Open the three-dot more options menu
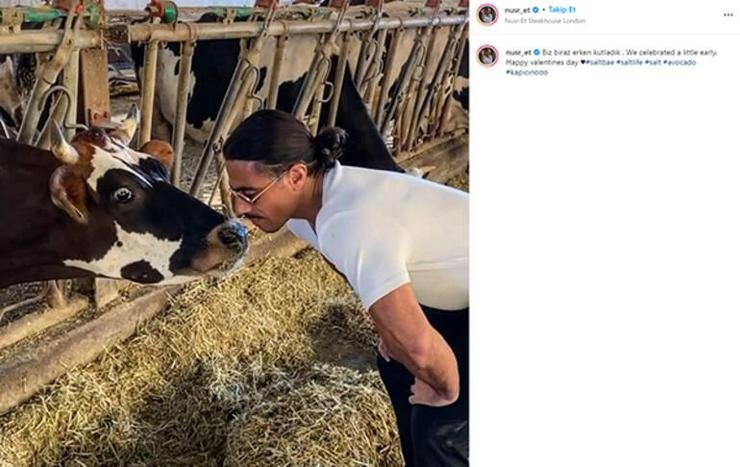Image resolution: width=740 pixels, height=467 pixels. click(x=728, y=15)
